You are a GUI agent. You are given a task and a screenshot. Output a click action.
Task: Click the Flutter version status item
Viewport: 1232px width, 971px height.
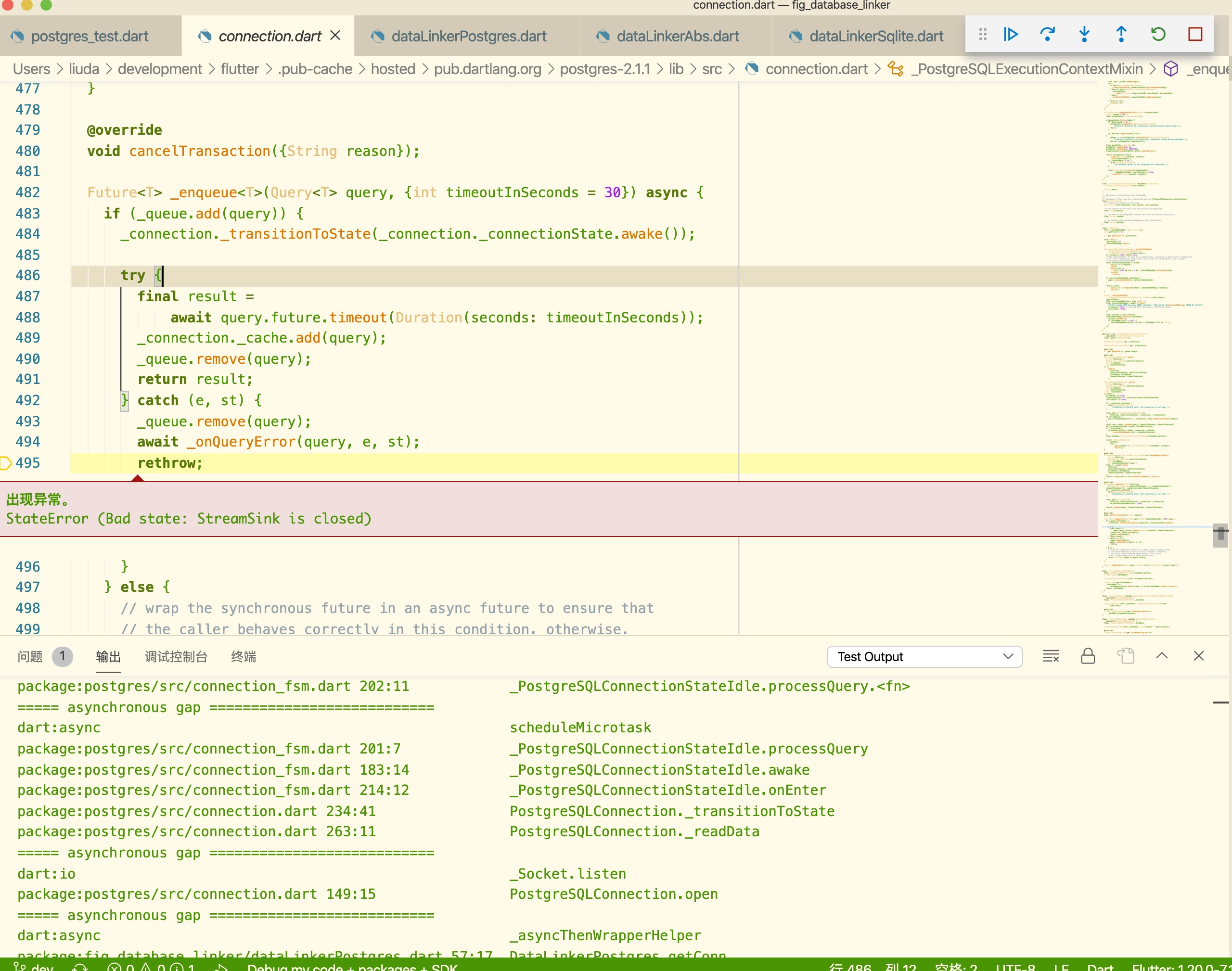coord(1181,967)
